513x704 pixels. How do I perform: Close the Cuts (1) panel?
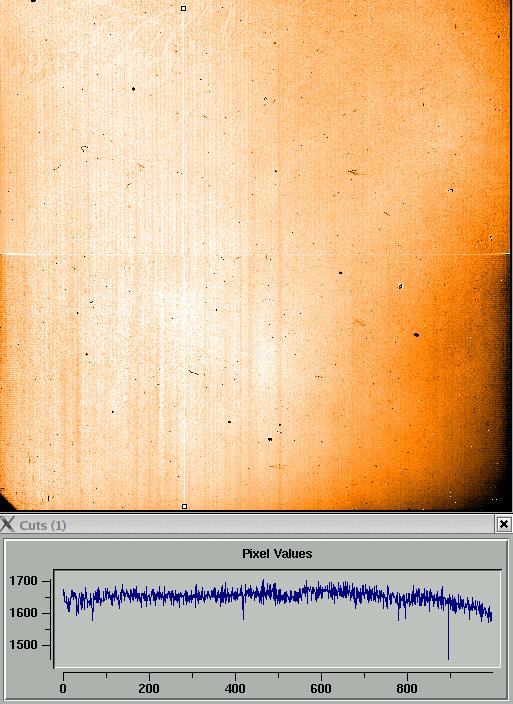[x=504, y=524]
